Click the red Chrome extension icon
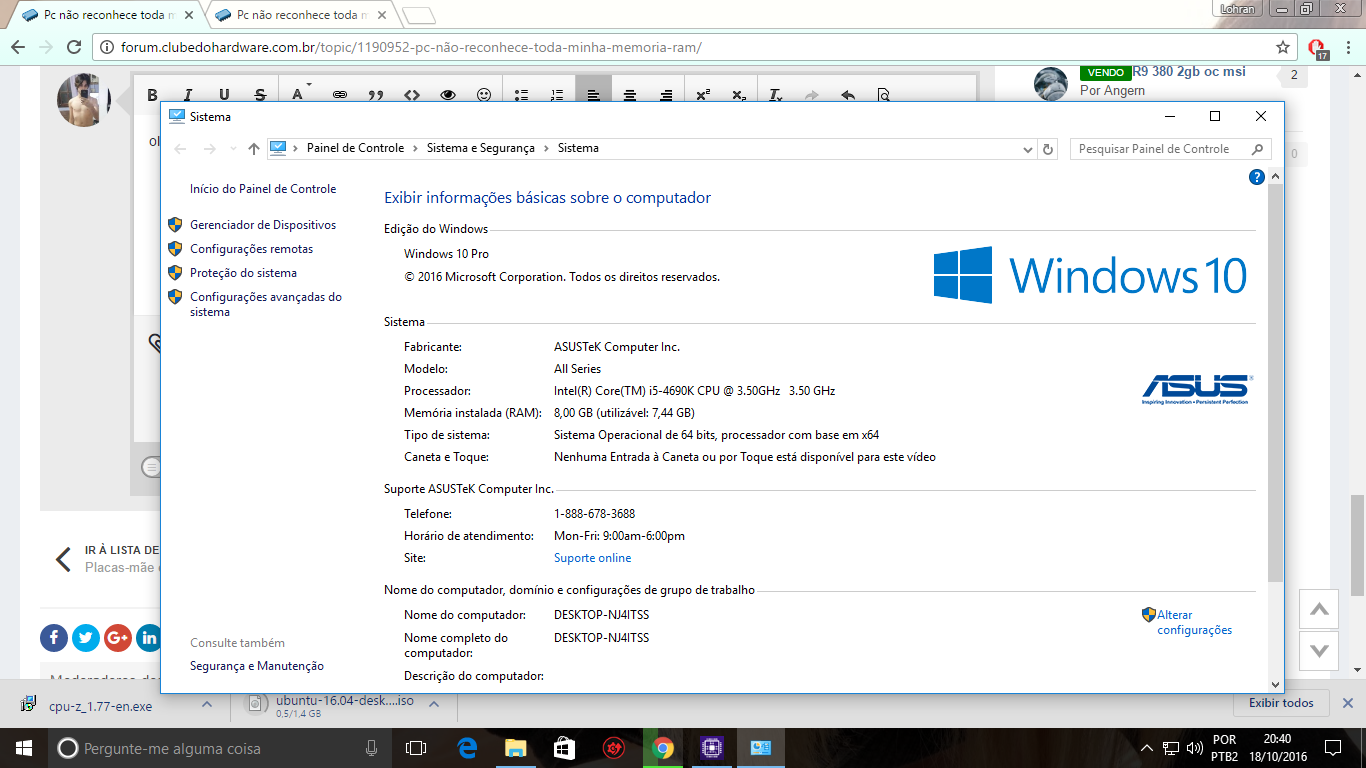This screenshot has width=1366, height=768. click(x=1317, y=48)
